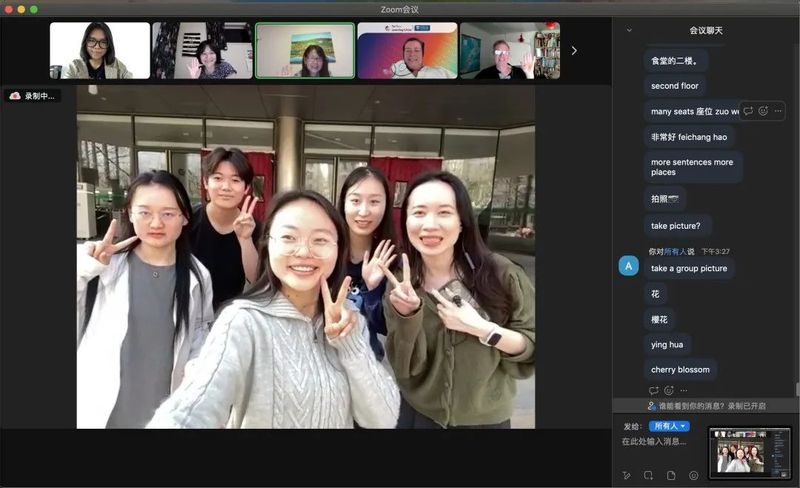Open text formatting tool in chat composer
This screenshot has width=800, height=488.
pyautogui.click(x=627, y=475)
